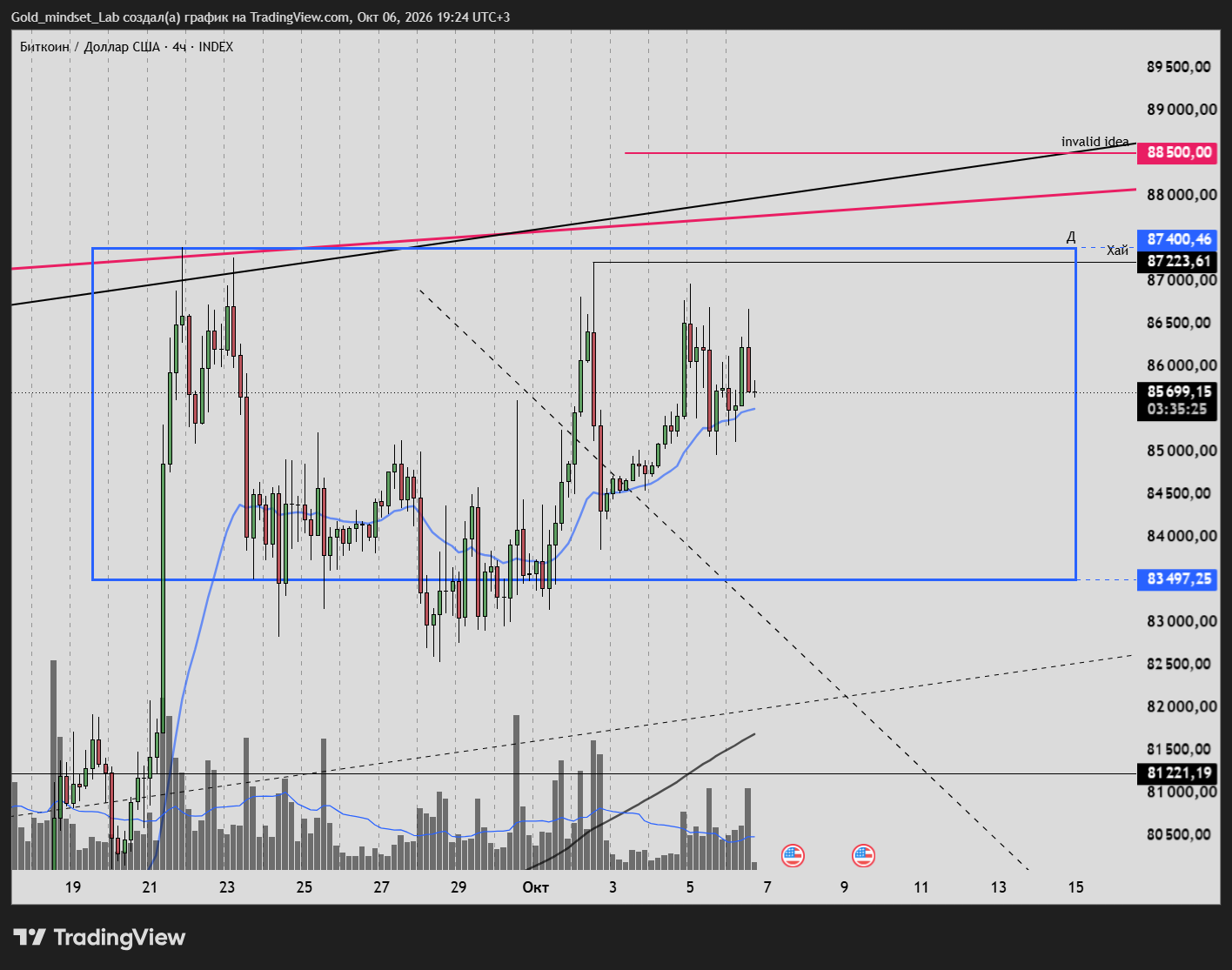
Task: Click the 81 500,00 price scale value
Action: coord(1179,749)
